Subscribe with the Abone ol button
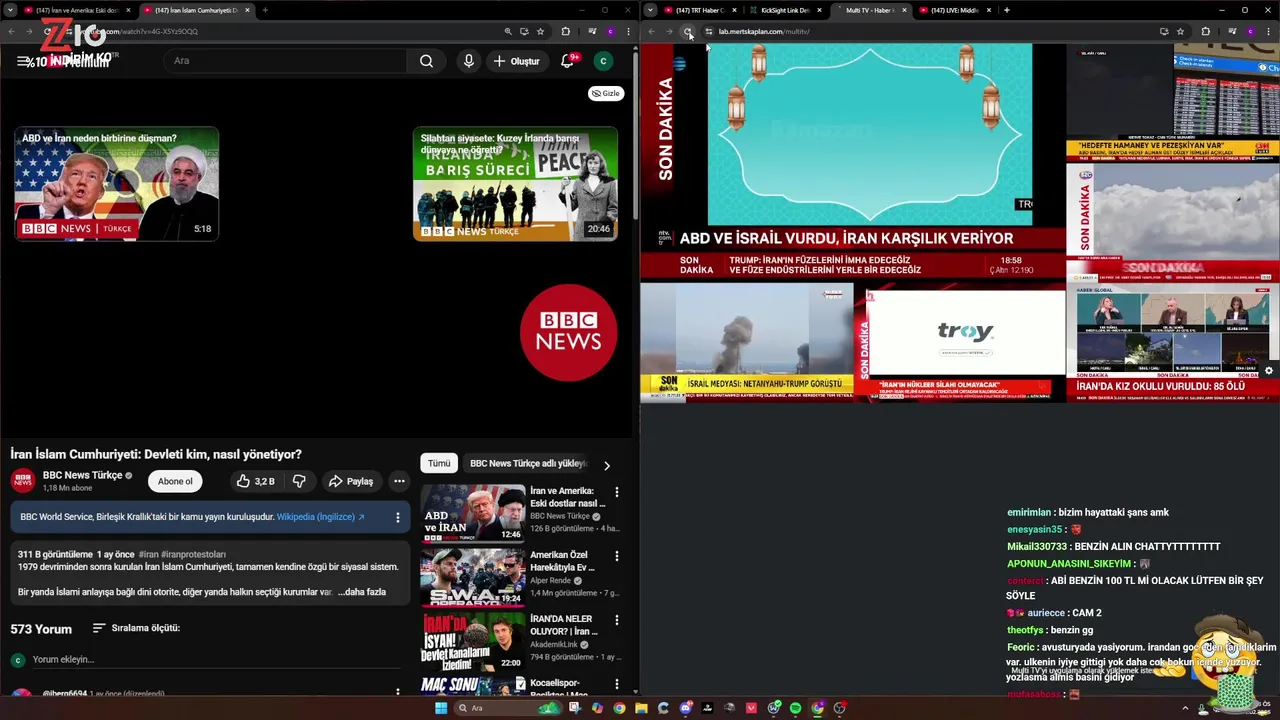 click(x=175, y=481)
